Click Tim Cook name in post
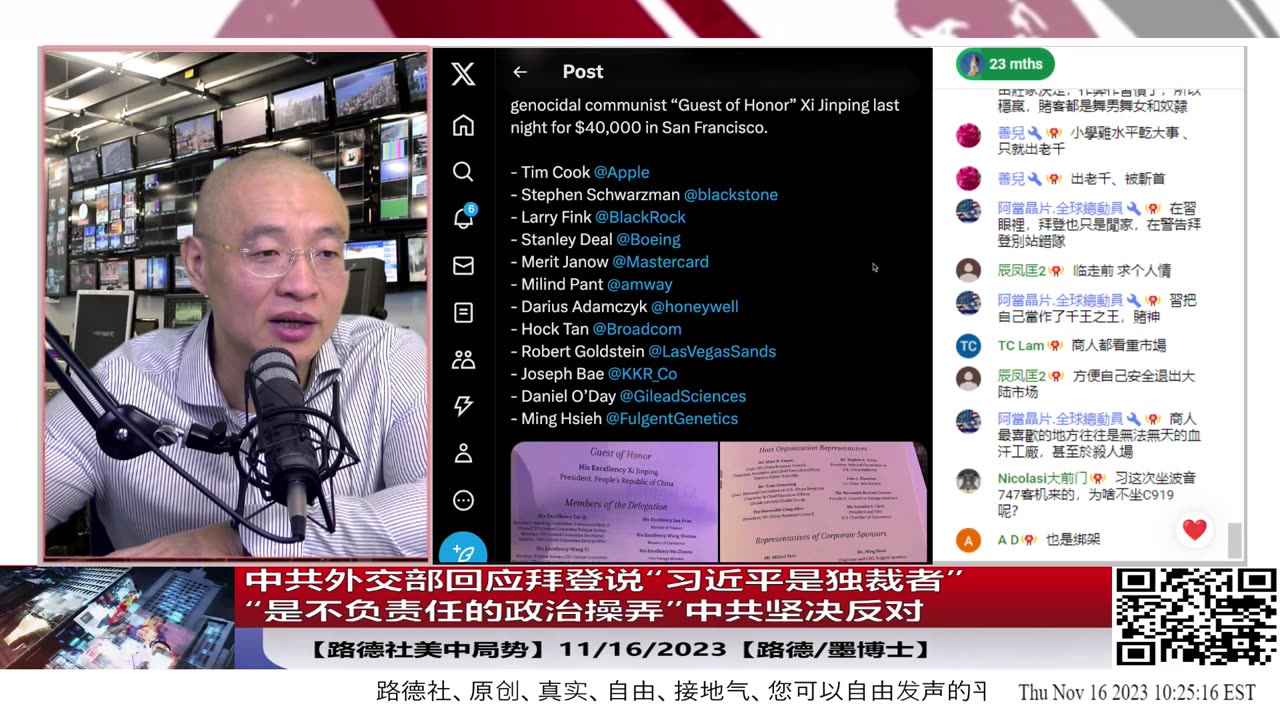The image size is (1280, 720). pyautogui.click(x=556, y=172)
